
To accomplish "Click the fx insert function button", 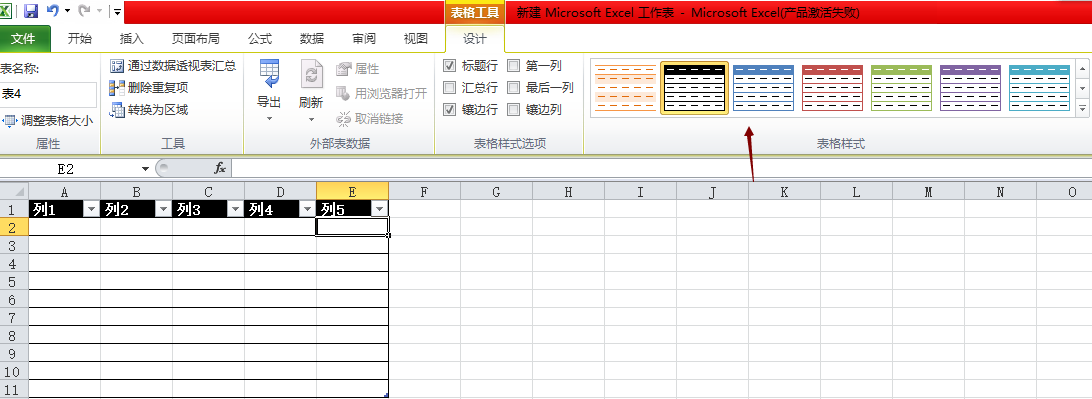I will [220, 169].
